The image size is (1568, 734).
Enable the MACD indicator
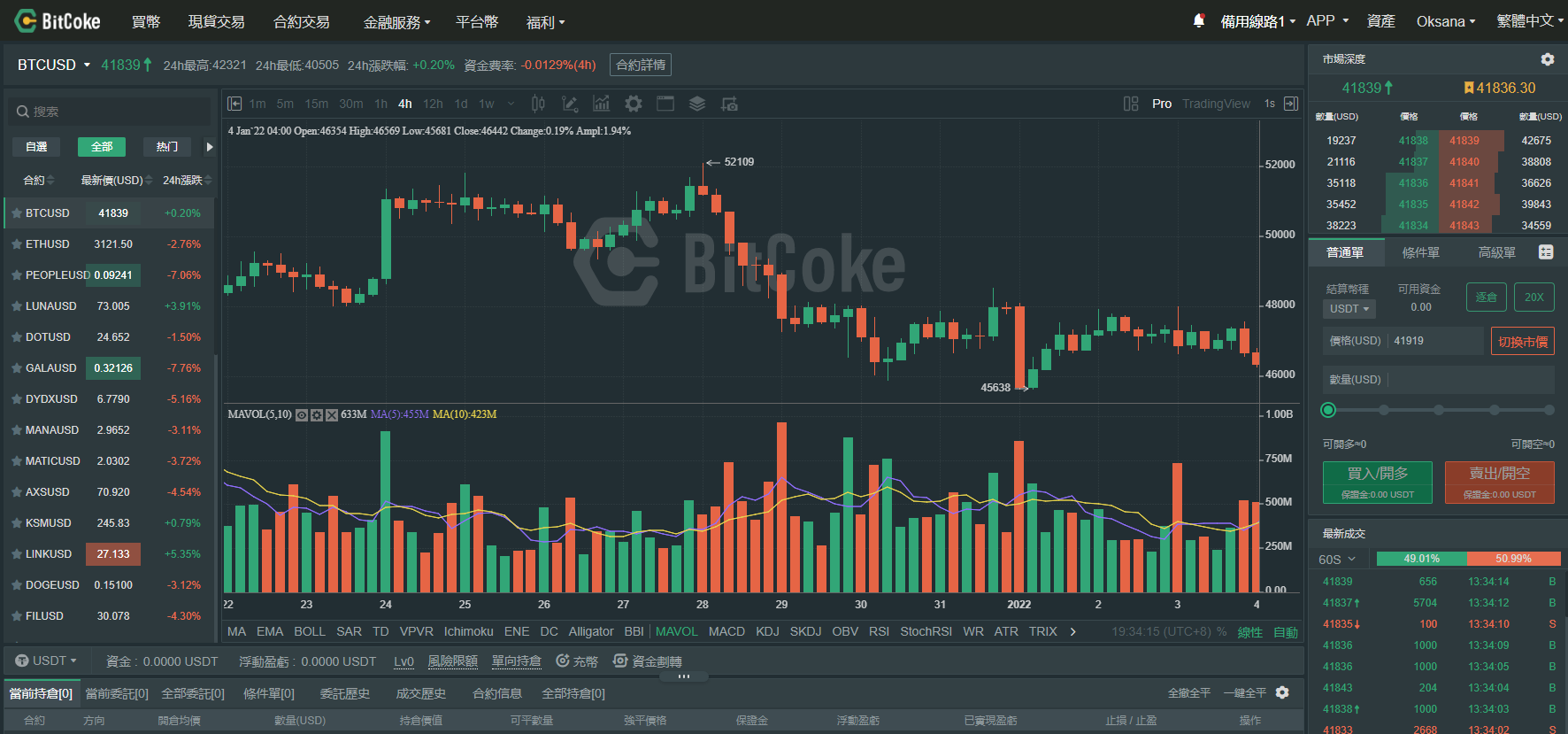click(x=726, y=631)
